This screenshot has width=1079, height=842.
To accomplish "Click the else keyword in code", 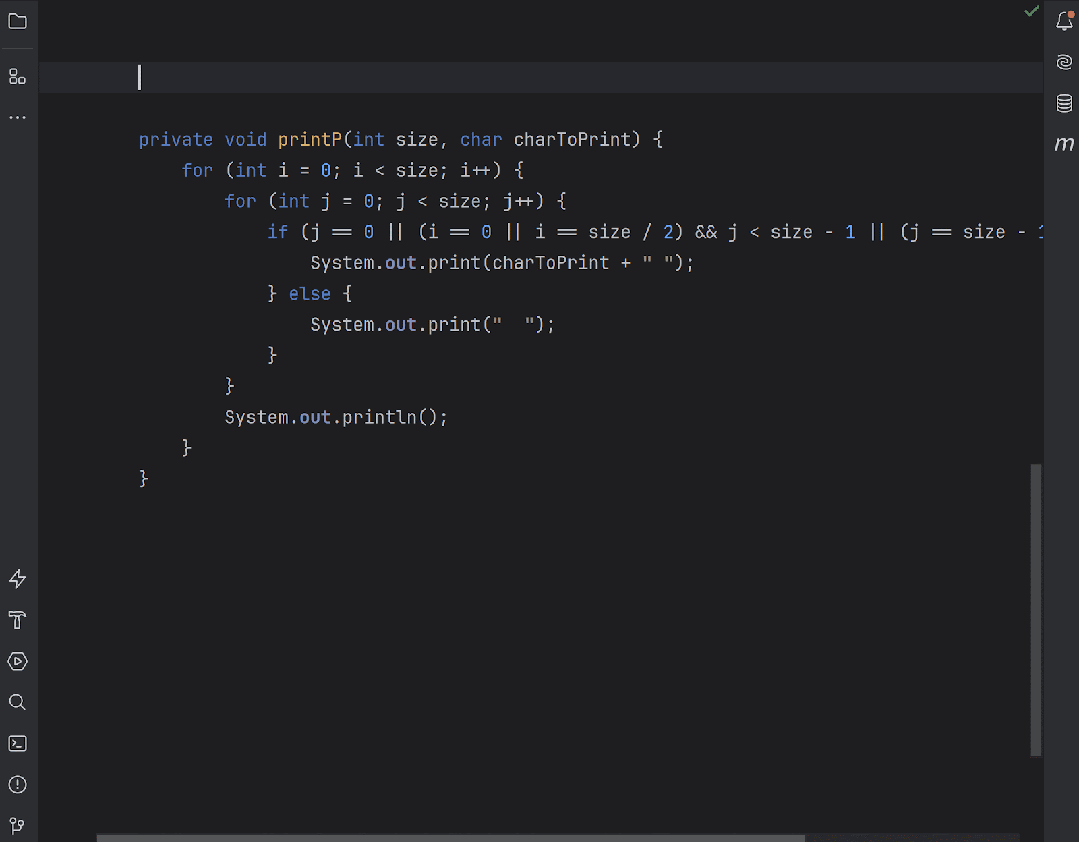I will (x=310, y=294).
